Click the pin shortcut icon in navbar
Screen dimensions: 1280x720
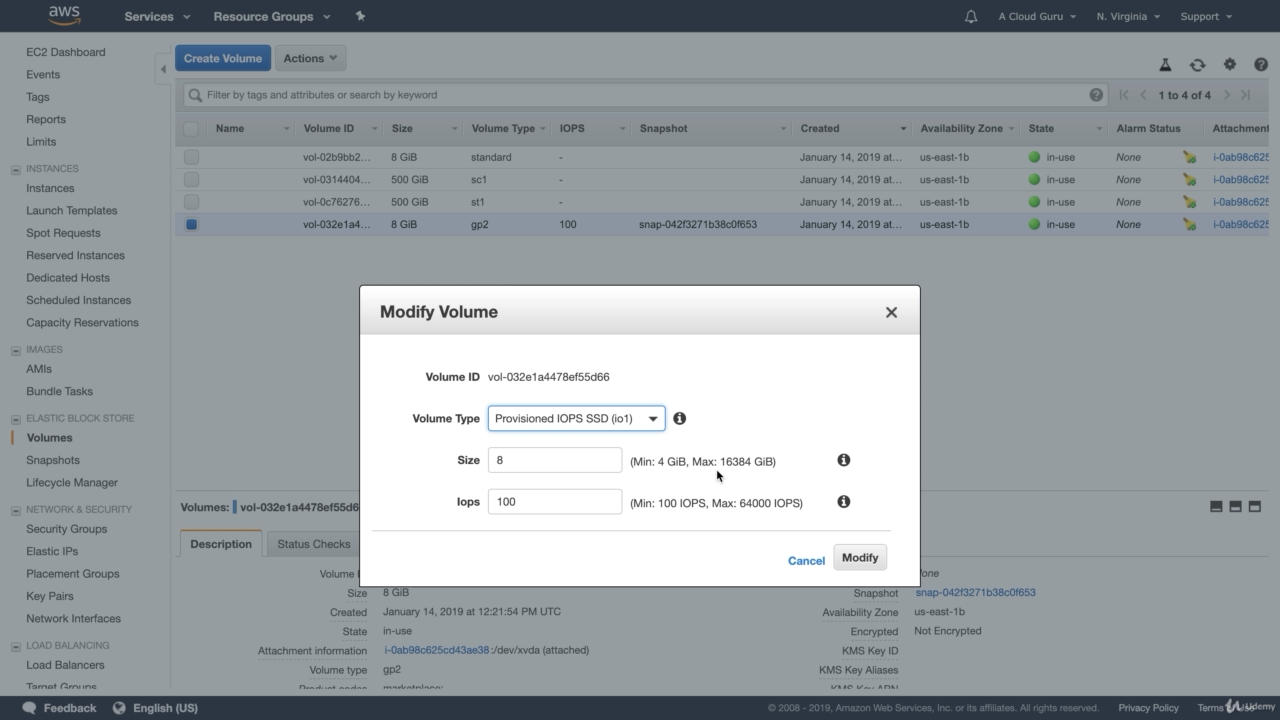(359, 16)
